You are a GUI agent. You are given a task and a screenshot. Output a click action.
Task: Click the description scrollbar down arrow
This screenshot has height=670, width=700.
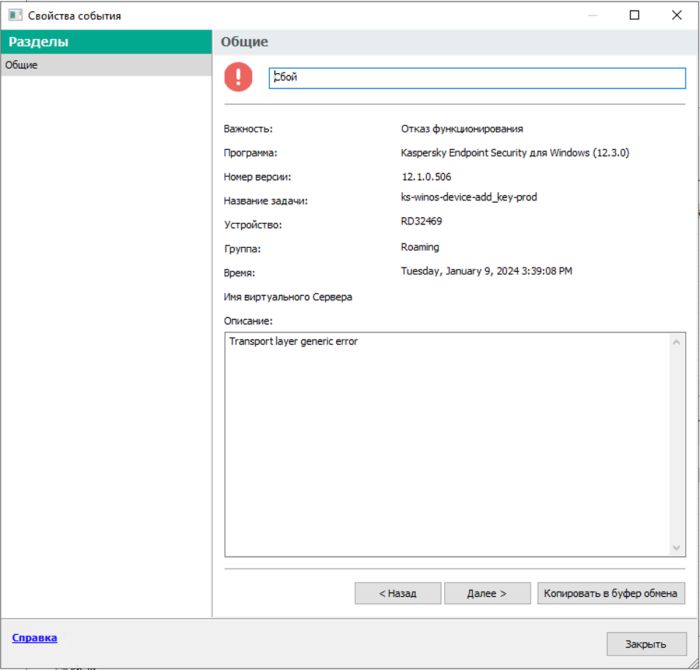pos(676,547)
